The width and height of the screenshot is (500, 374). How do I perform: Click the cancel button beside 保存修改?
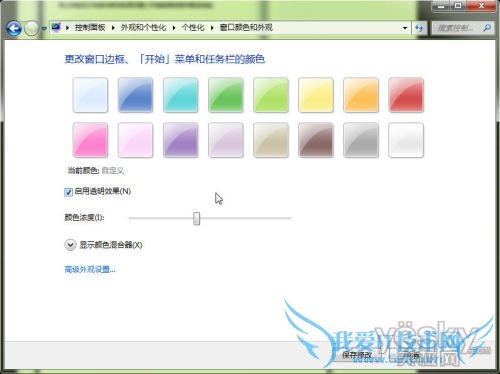tap(413, 355)
